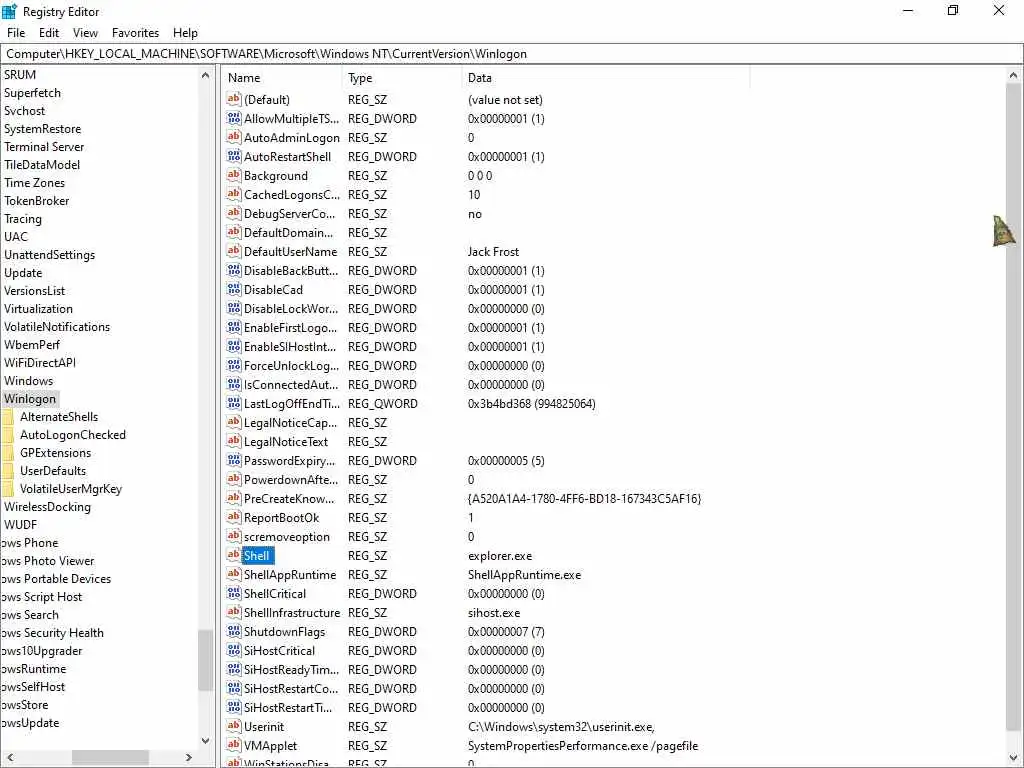Click the DWORD icon for SiHostCritical

[233, 650]
